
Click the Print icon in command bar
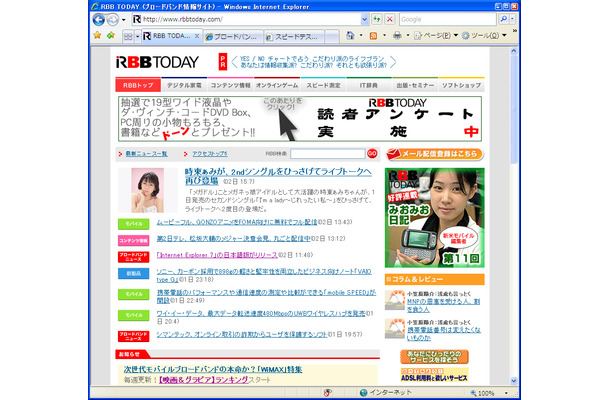pos(397,36)
